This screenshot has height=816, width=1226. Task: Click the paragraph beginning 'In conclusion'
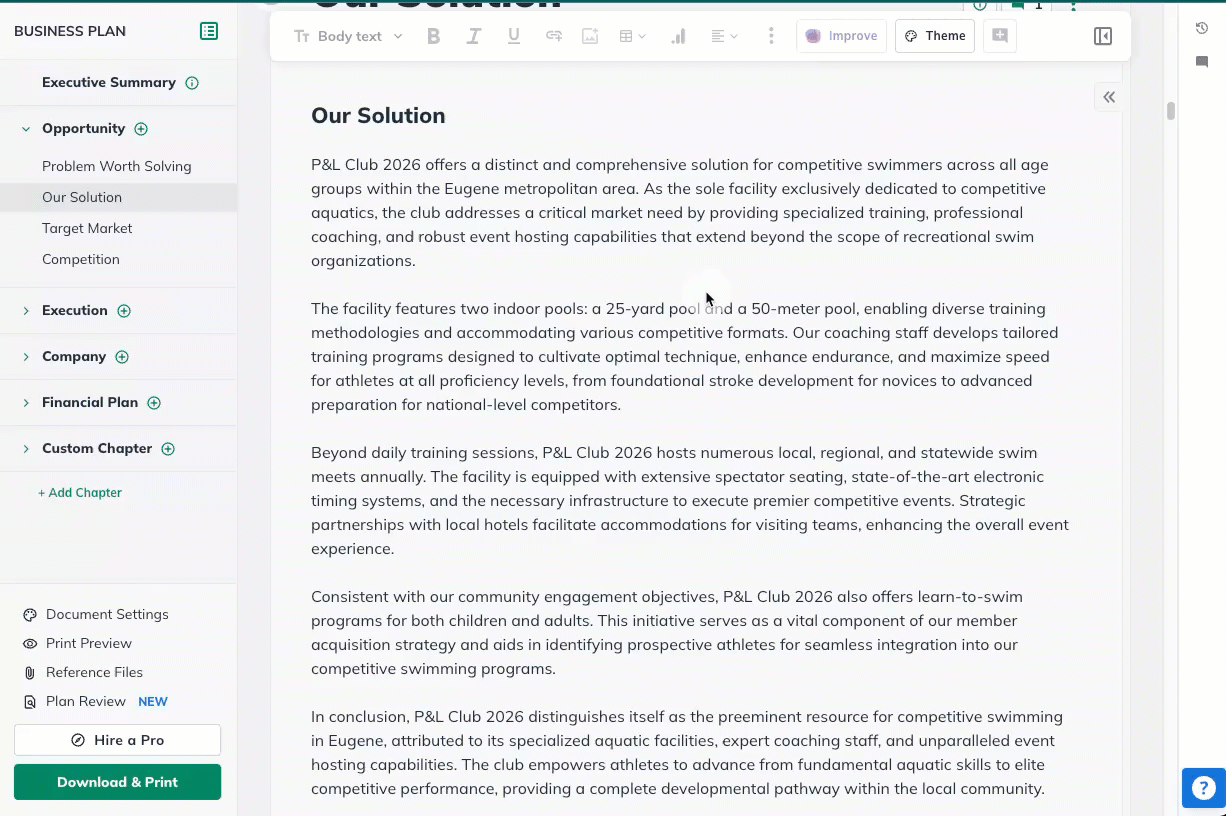click(x=688, y=752)
